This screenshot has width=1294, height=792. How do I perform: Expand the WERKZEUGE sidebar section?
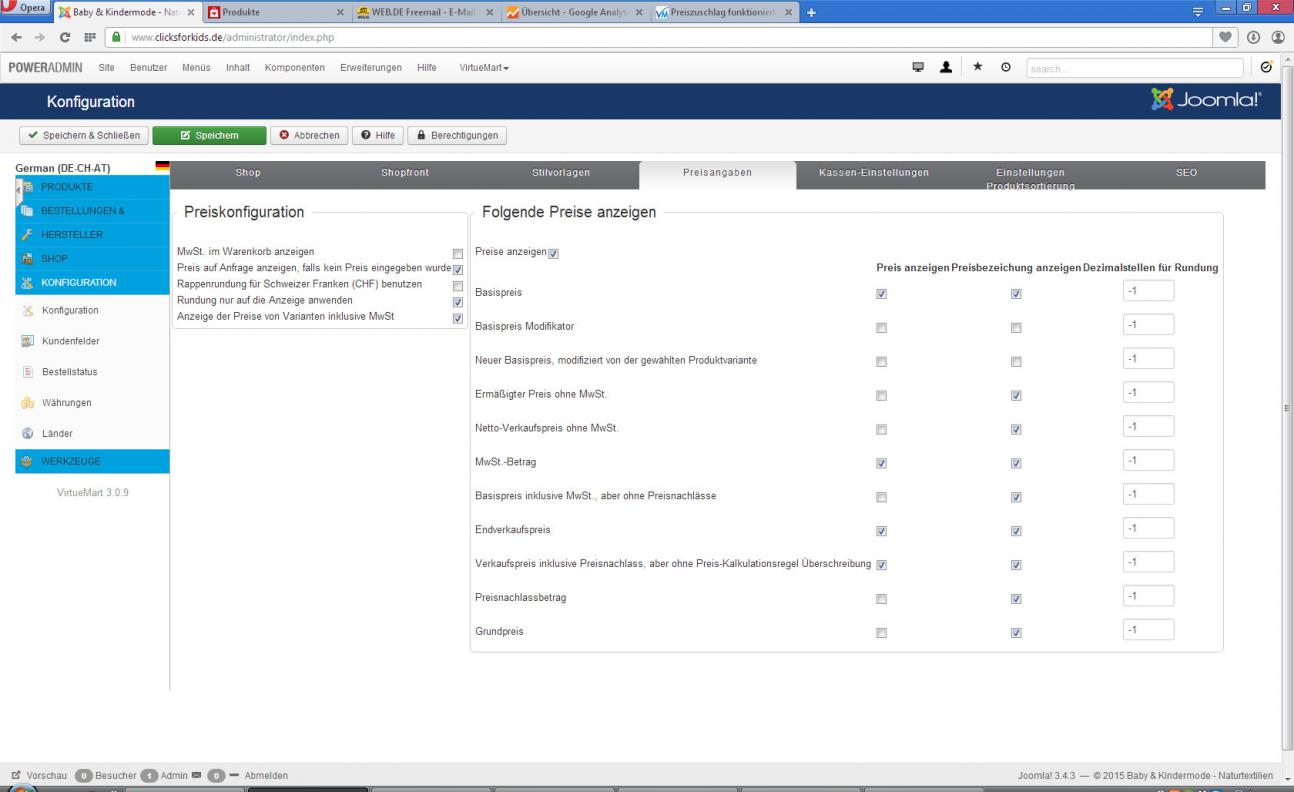(70, 461)
